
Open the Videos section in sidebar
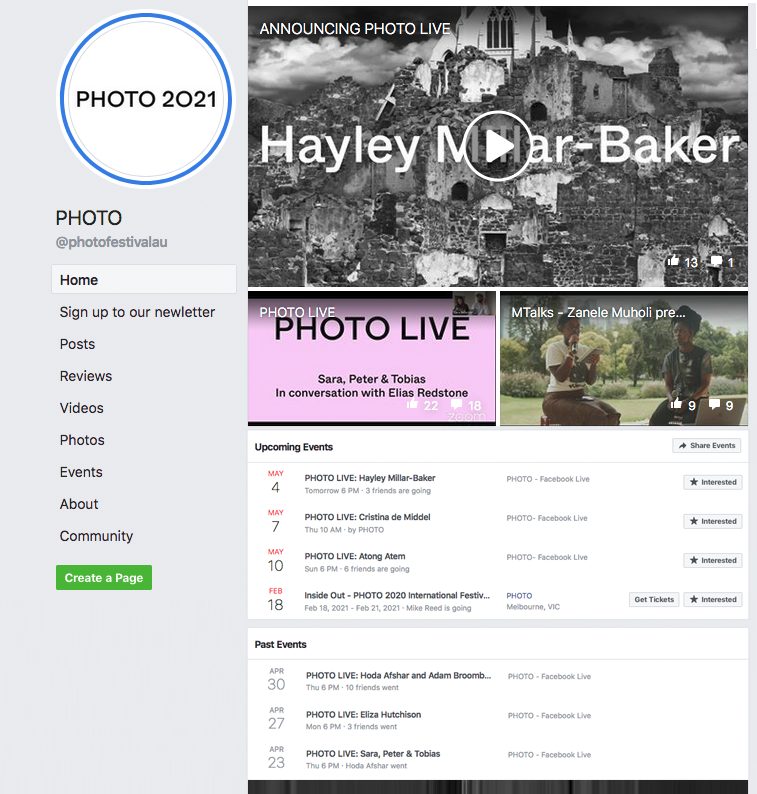tap(82, 408)
